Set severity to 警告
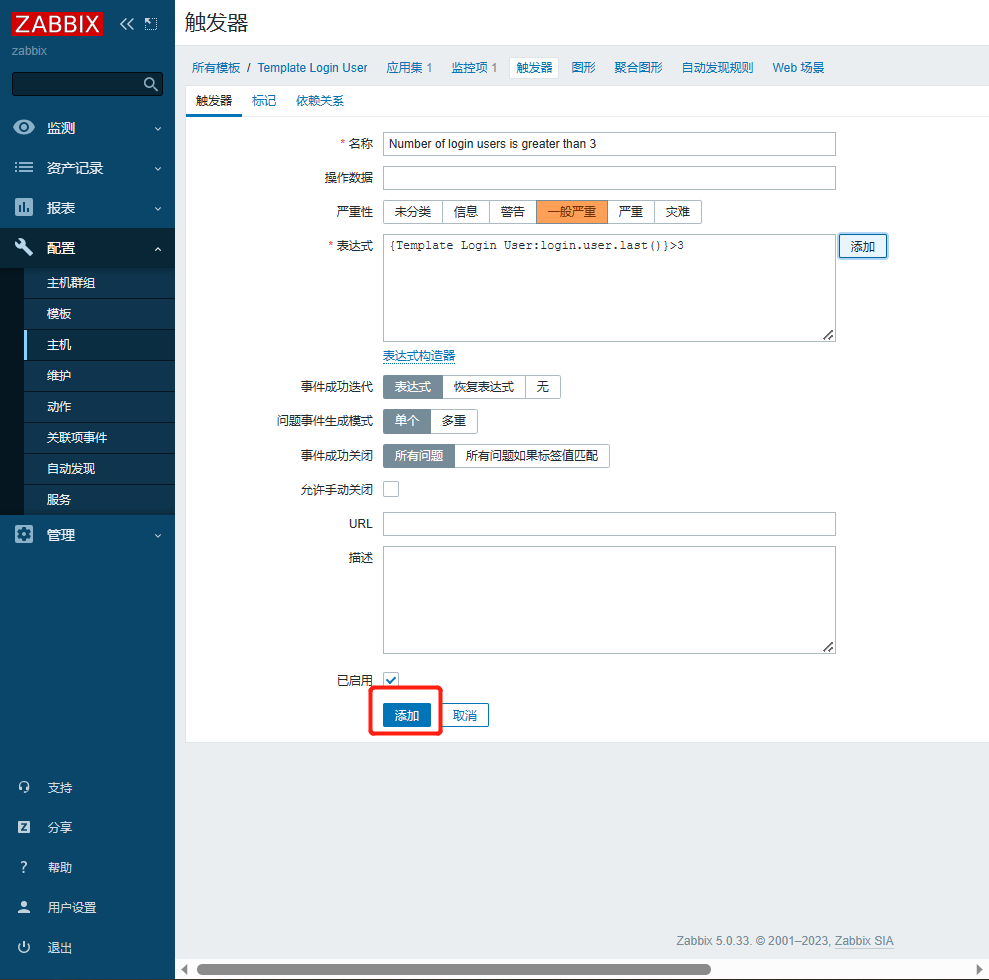Screen dimensions: 989x980 [513, 212]
